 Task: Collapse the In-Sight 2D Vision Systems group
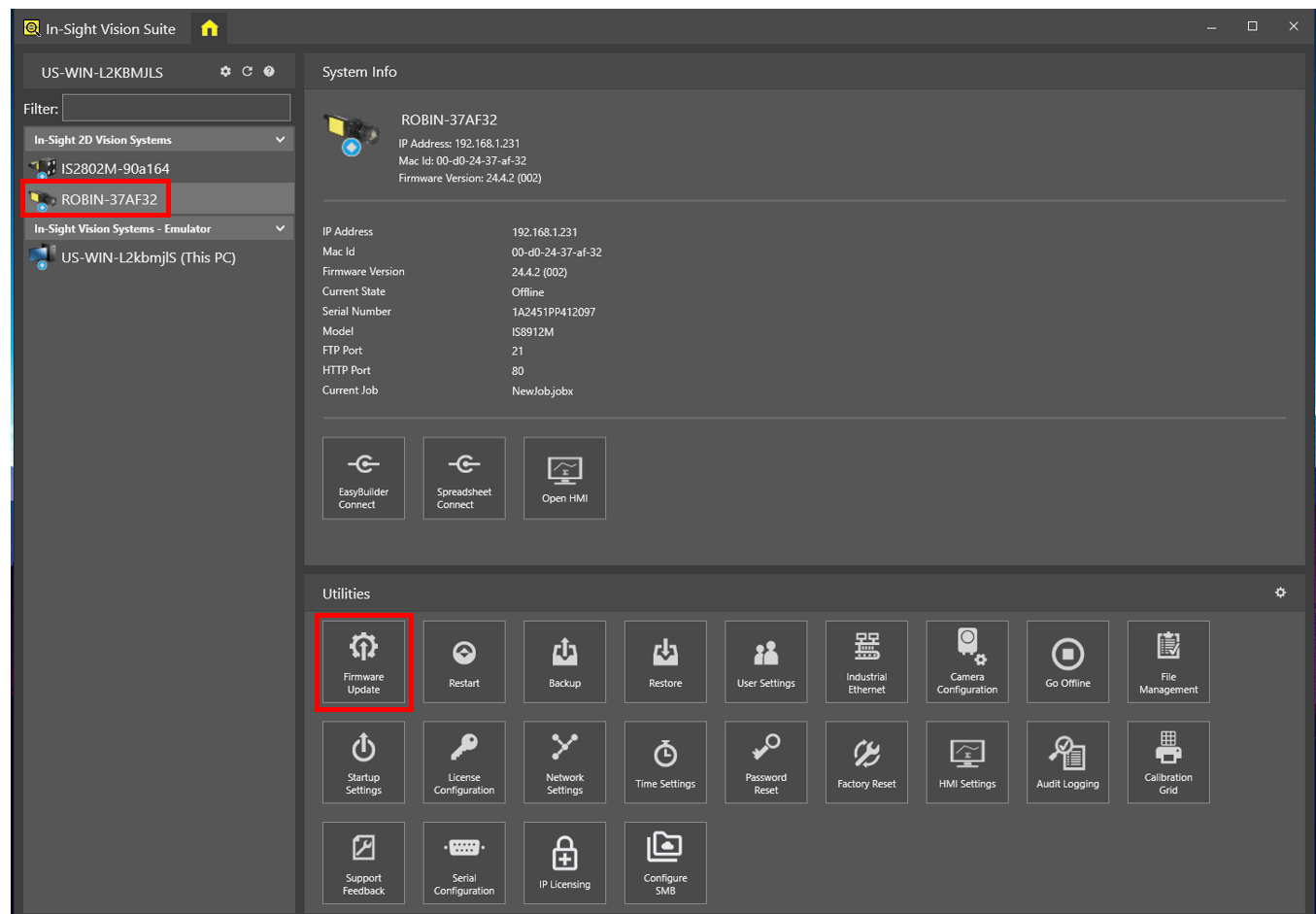(280, 140)
